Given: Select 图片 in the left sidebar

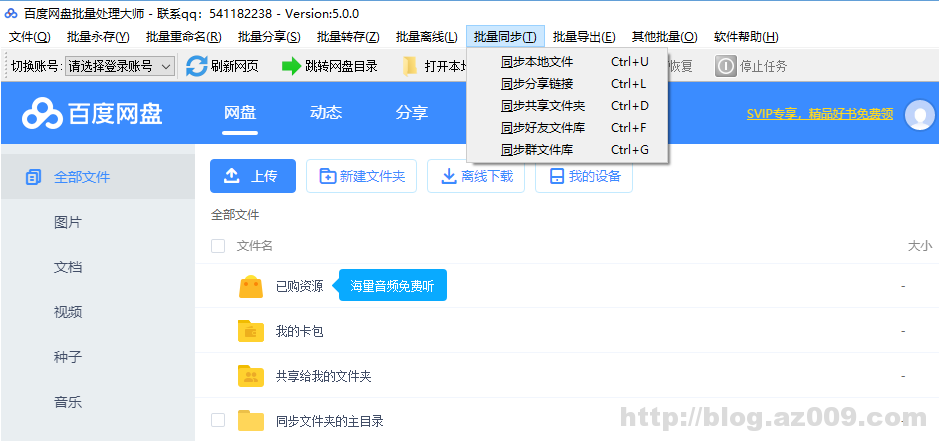Looking at the screenshot, I should [x=68, y=222].
